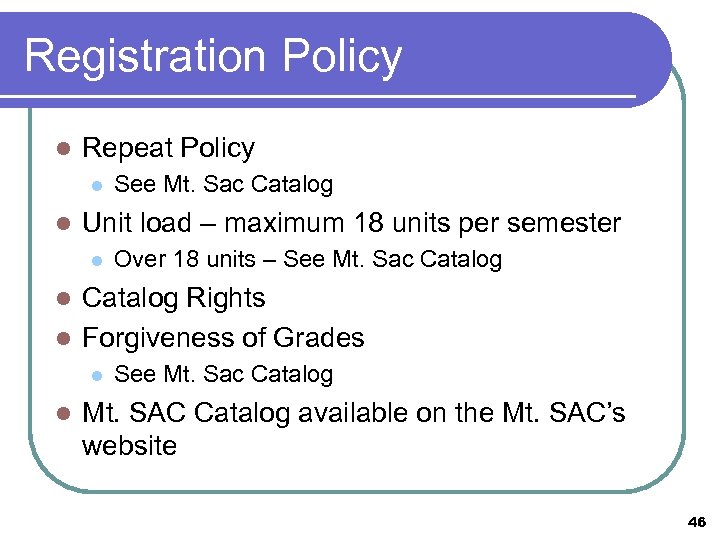720x540 pixels.
Task: Click the sub-bullet dot before "Over 18 units"
Action: (x=96, y=260)
